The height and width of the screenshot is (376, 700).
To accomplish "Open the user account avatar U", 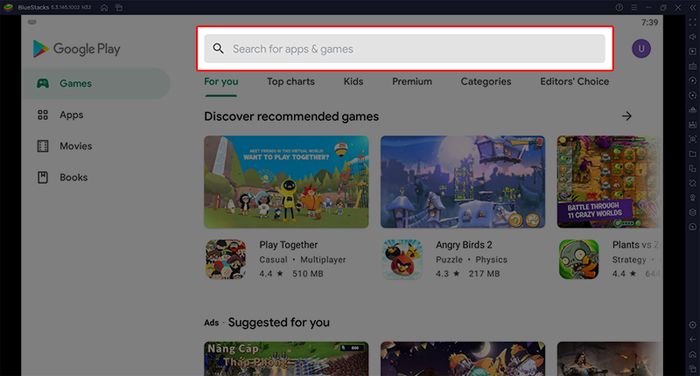I will click(x=641, y=49).
